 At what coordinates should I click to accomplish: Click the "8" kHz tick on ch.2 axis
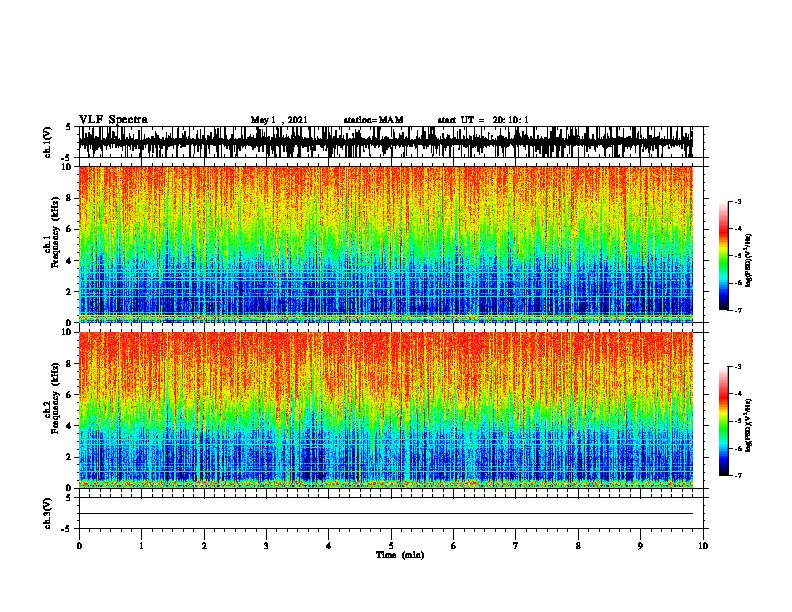[69, 364]
